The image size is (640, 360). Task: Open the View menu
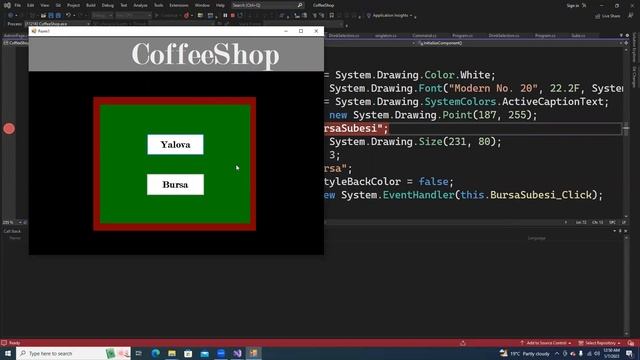(44, 5)
